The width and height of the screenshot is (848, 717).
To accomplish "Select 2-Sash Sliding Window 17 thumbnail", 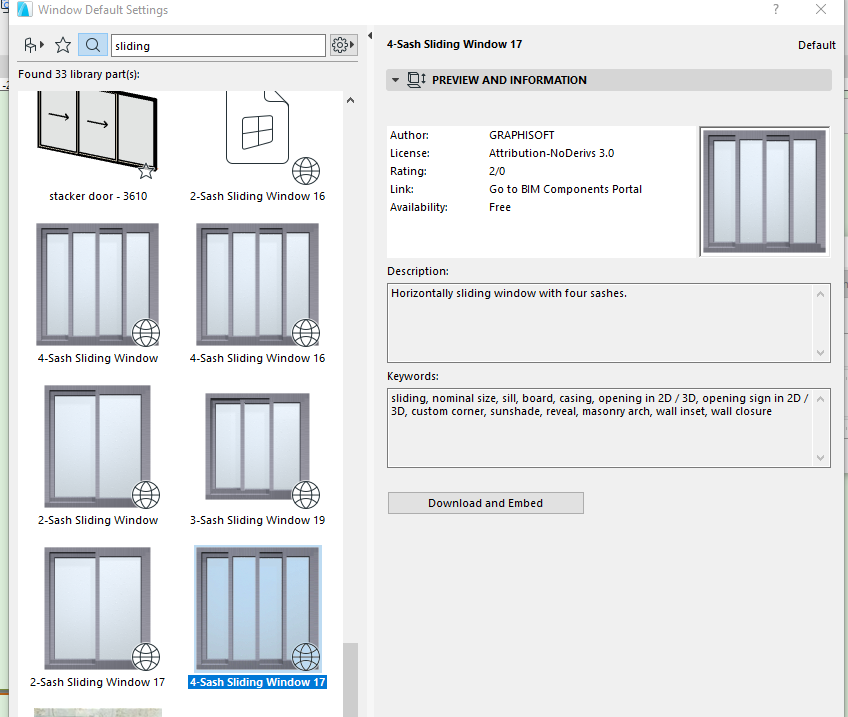I will tap(97, 608).
